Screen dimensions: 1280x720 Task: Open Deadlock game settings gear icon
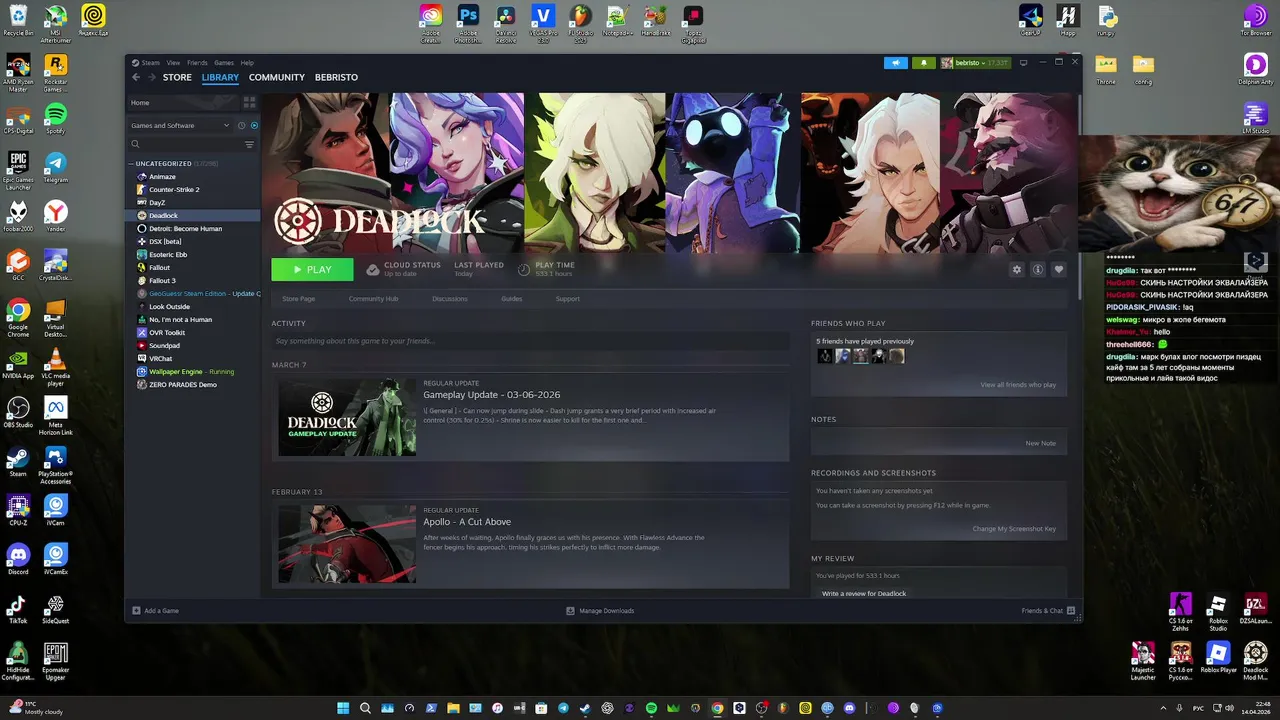(x=1017, y=269)
